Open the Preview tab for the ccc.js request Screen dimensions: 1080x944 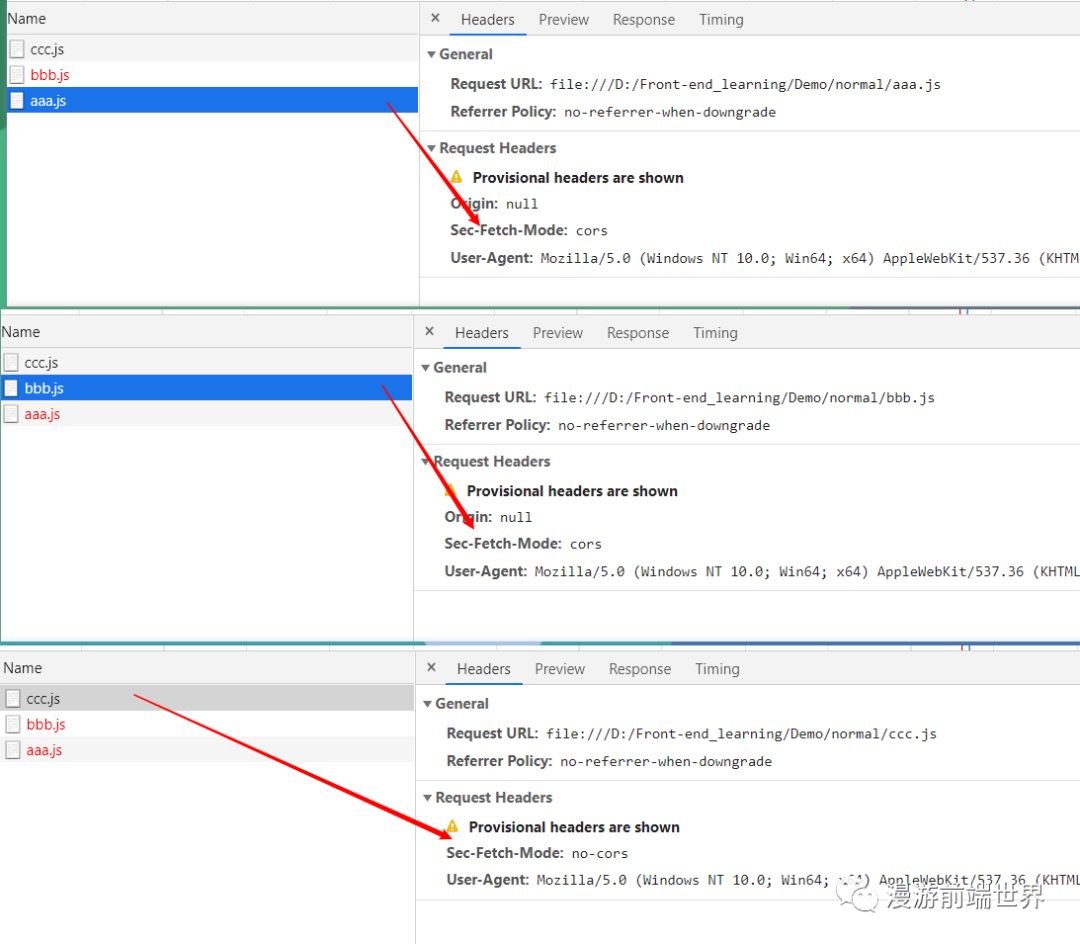coord(560,669)
